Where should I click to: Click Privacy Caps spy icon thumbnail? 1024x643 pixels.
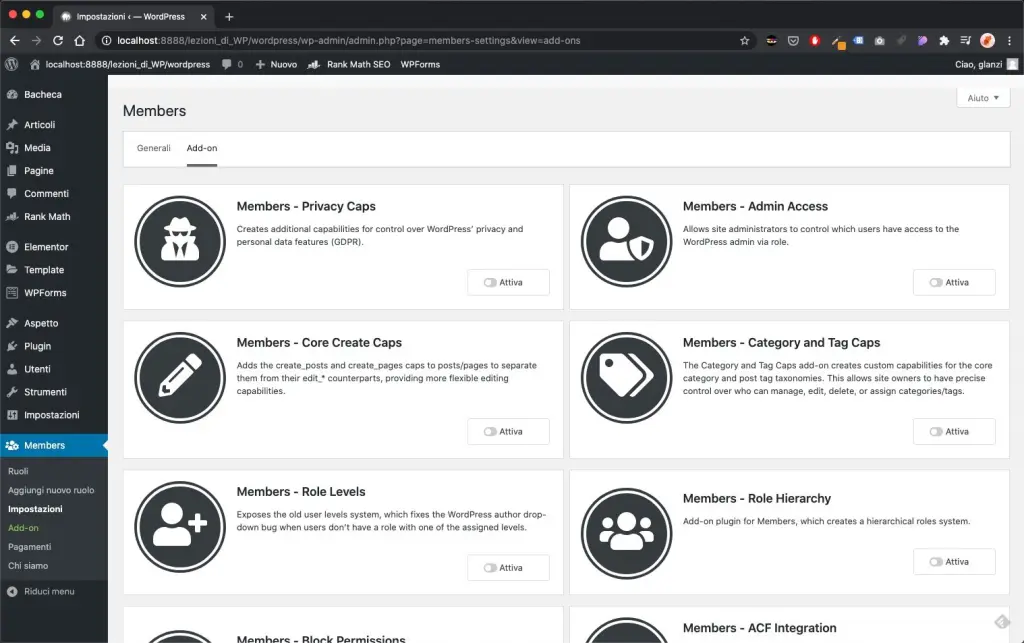[x=180, y=242]
